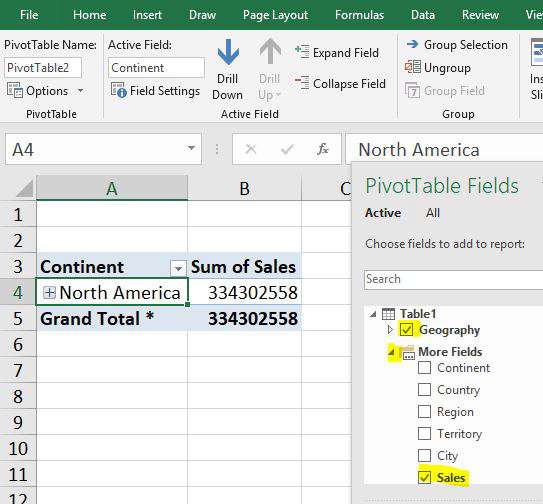Click the Drill Up arrow icon
Image resolution: width=543 pixels, height=504 pixels.
click(270, 52)
